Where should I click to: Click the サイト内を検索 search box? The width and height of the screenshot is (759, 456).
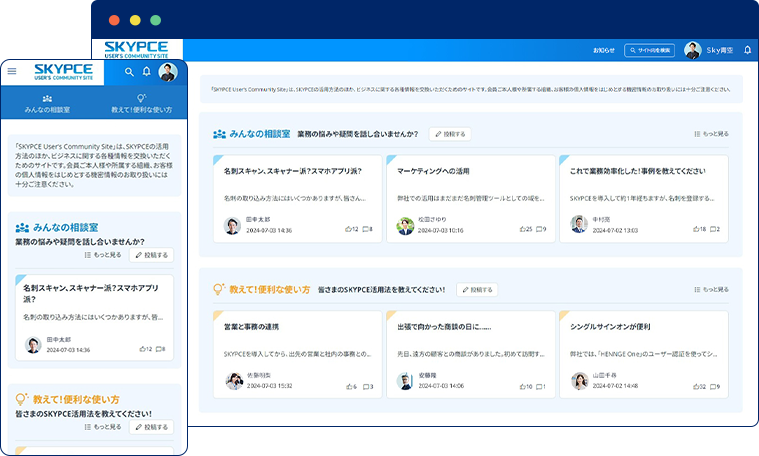point(650,50)
